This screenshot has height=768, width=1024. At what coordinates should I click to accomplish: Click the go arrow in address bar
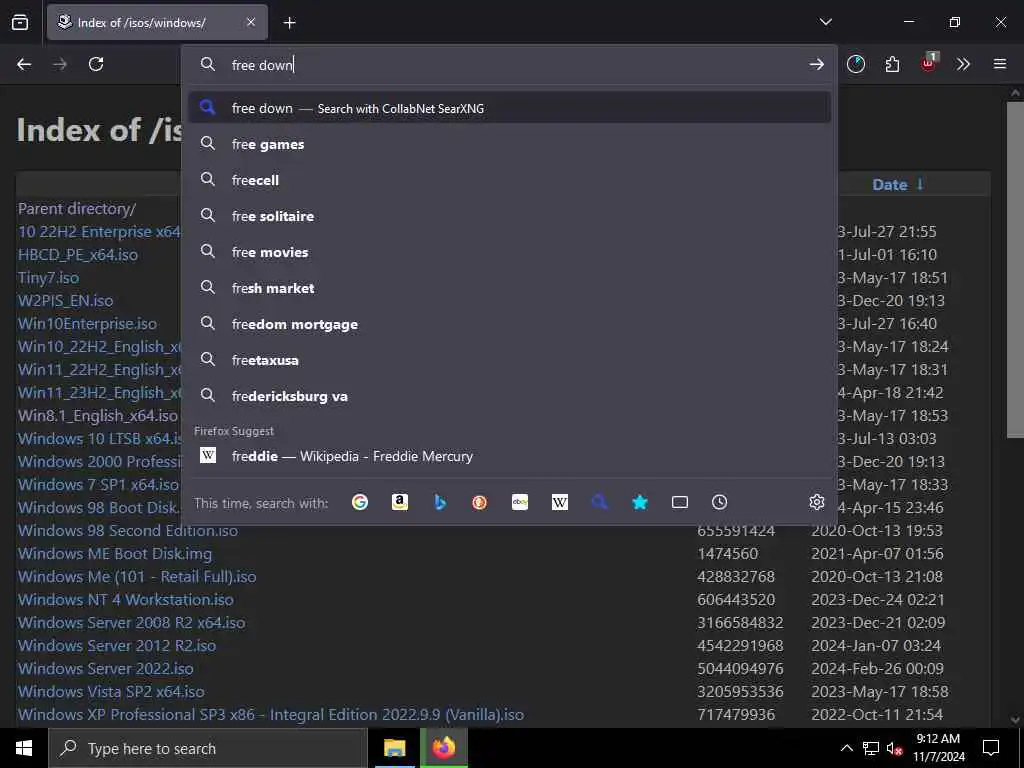tap(816, 64)
